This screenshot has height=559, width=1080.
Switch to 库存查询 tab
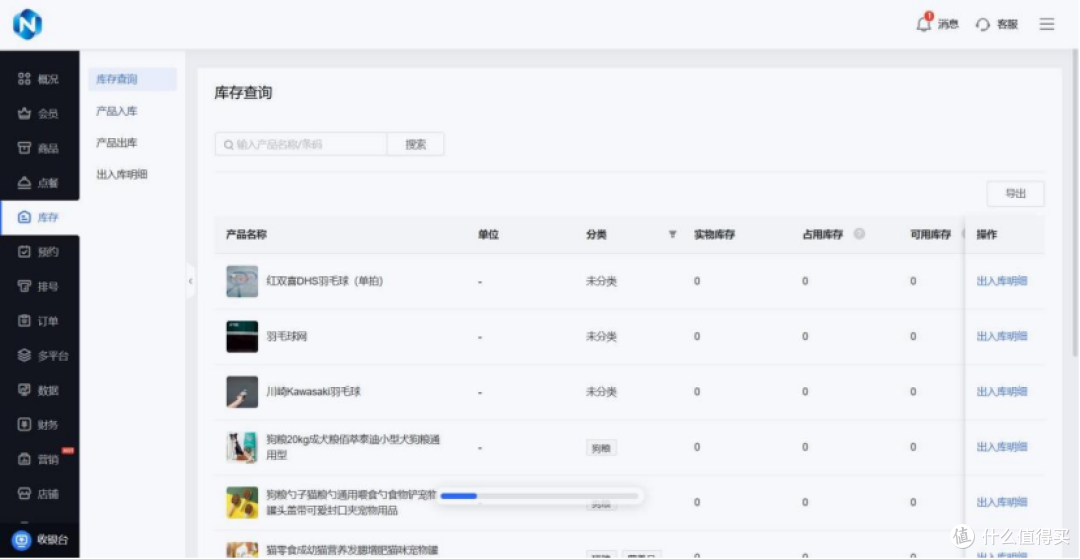(132, 79)
